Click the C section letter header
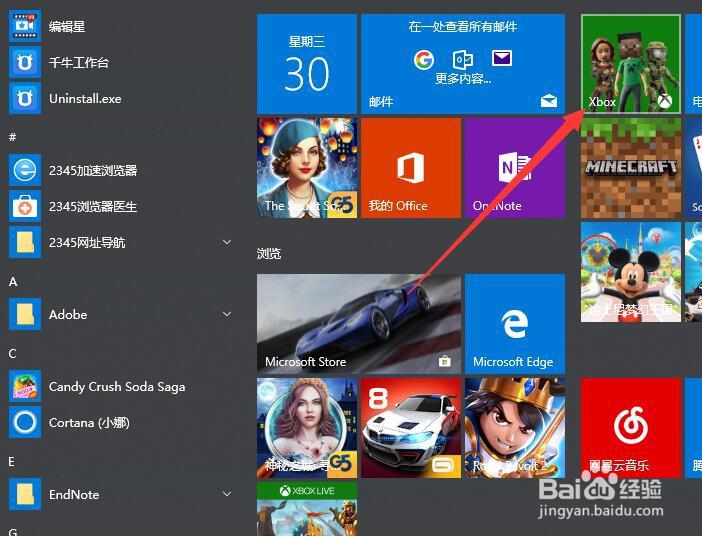702x536 pixels. (x=13, y=353)
